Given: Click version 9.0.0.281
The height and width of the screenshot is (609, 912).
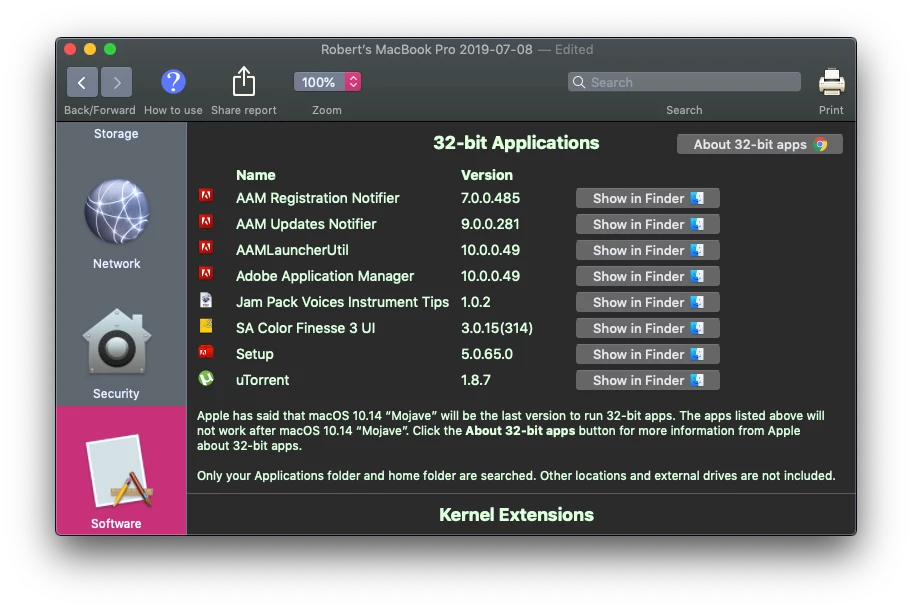Looking at the screenshot, I should 490,224.
